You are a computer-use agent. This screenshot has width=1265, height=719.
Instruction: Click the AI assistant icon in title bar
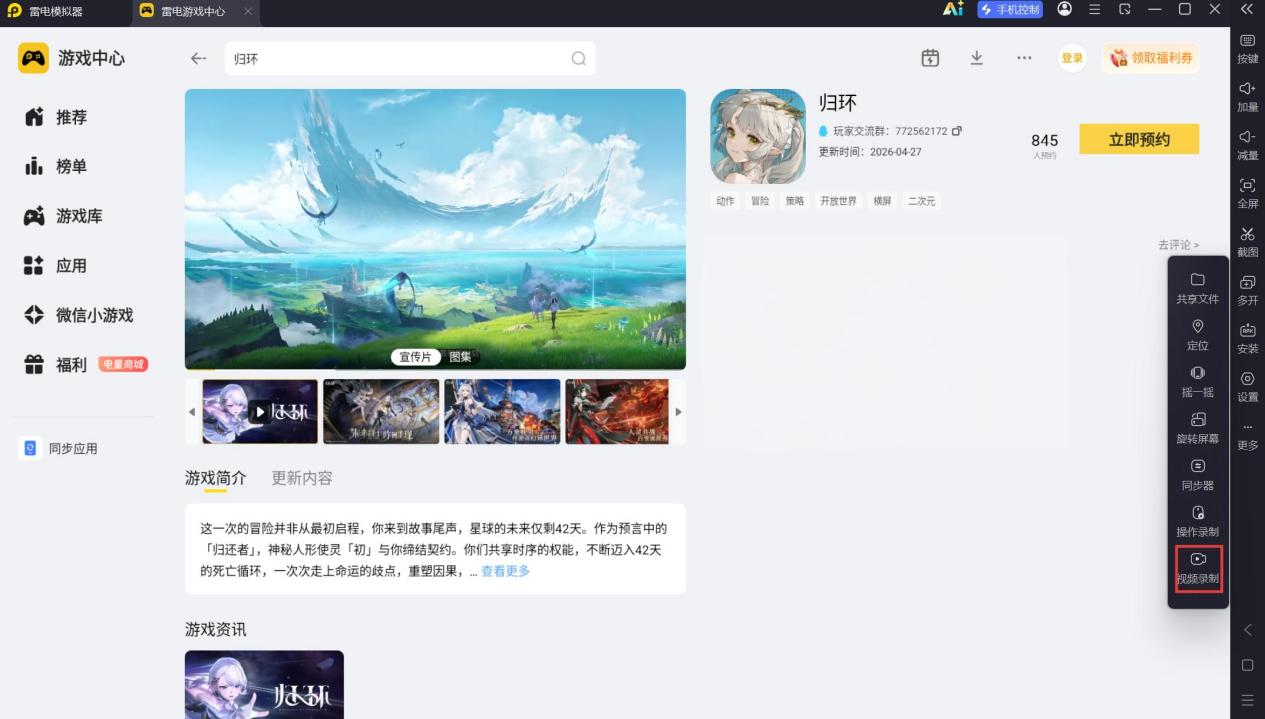(x=953, y=9)
